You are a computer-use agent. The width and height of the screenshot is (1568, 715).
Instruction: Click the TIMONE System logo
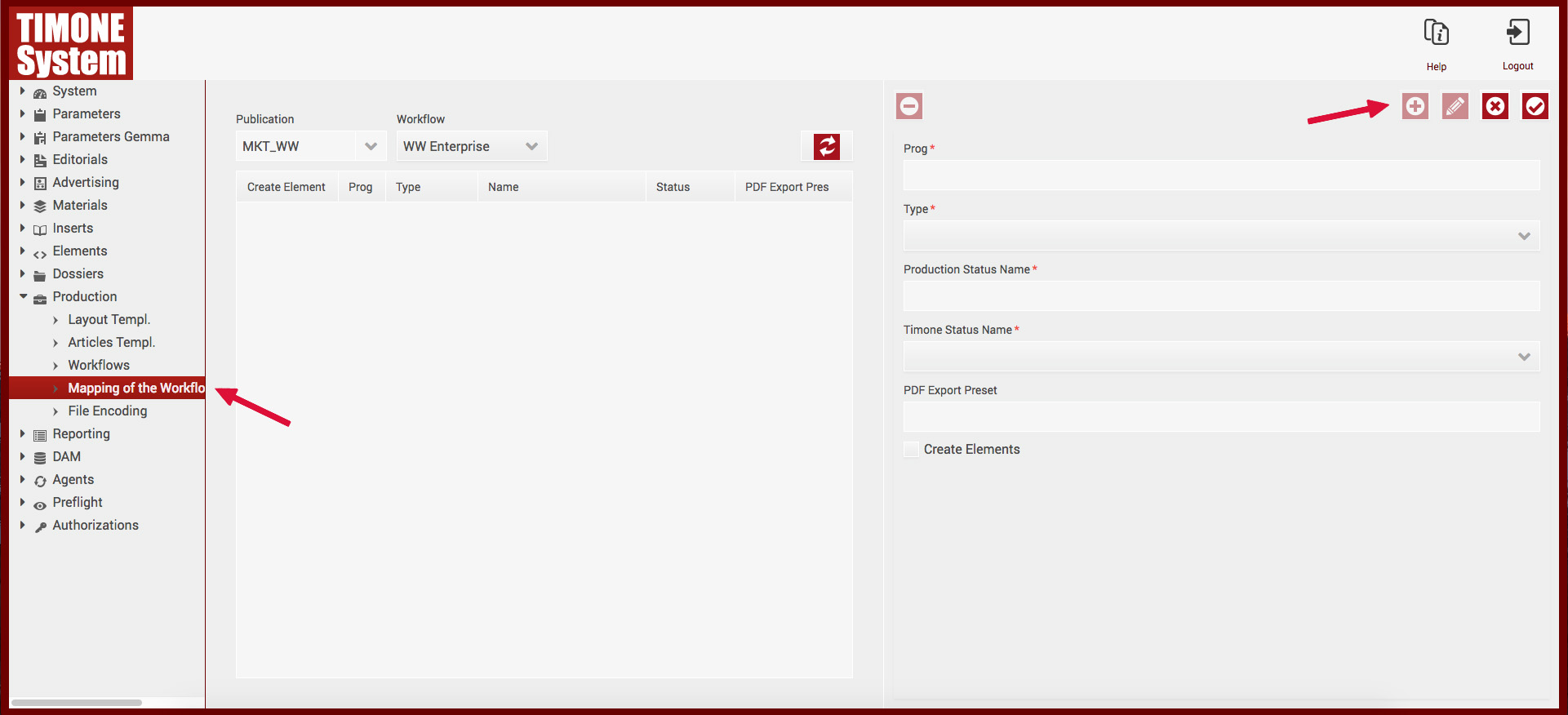[x=71, y=43]
